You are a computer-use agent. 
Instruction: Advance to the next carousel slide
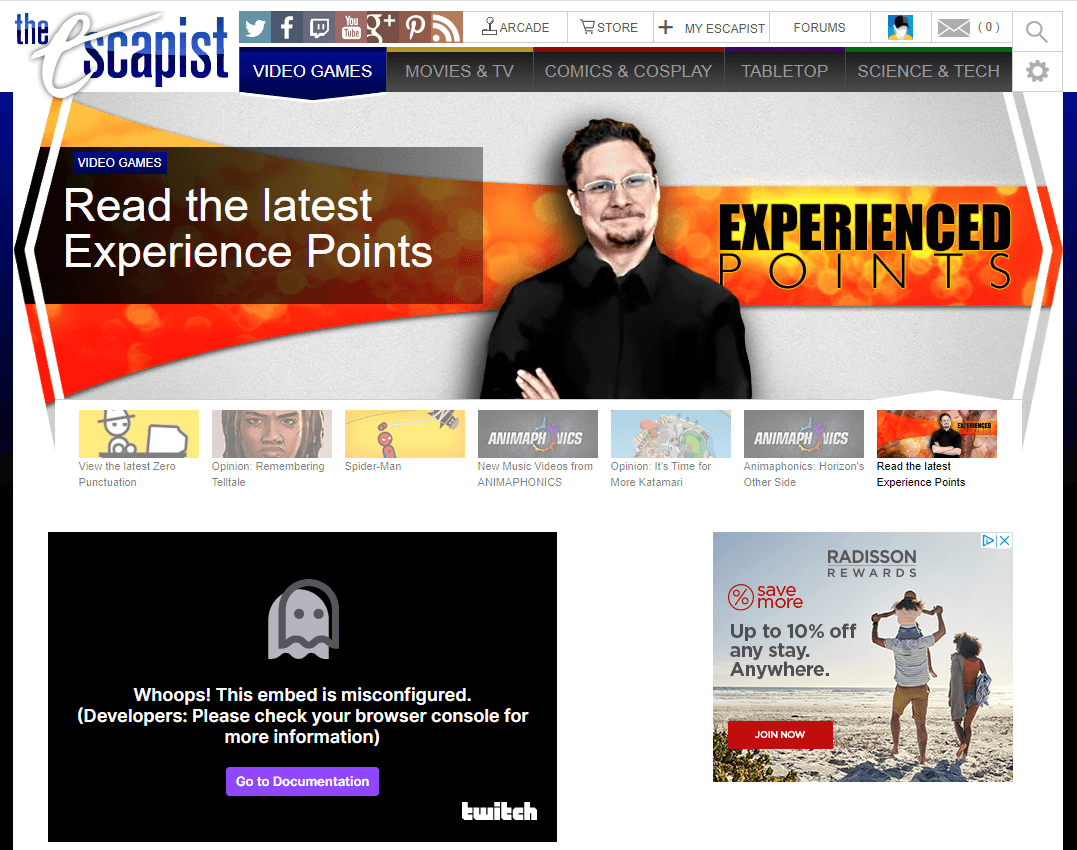point(1049,249)
